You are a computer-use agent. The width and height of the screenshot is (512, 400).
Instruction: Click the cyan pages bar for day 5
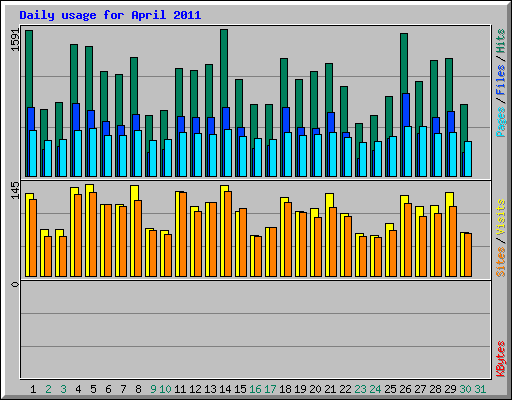(x=93, y=152)
